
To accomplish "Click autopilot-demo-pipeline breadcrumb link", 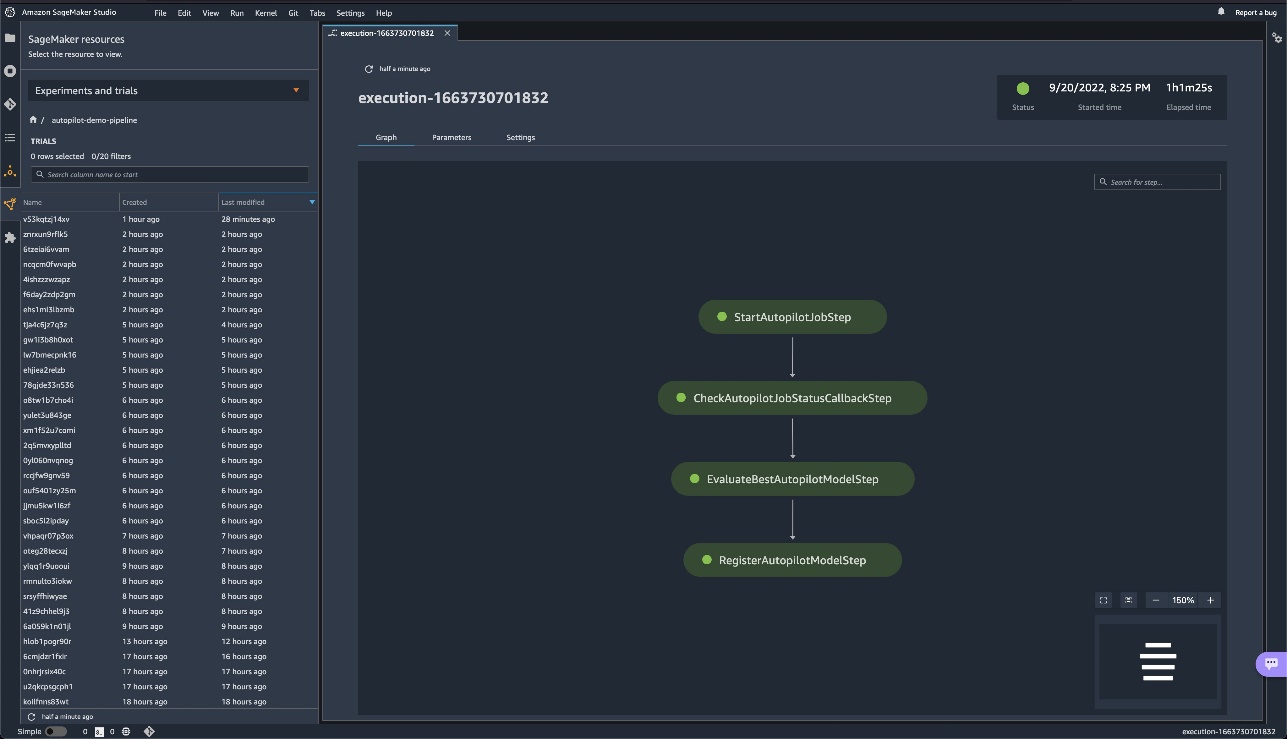I will 94,120.
